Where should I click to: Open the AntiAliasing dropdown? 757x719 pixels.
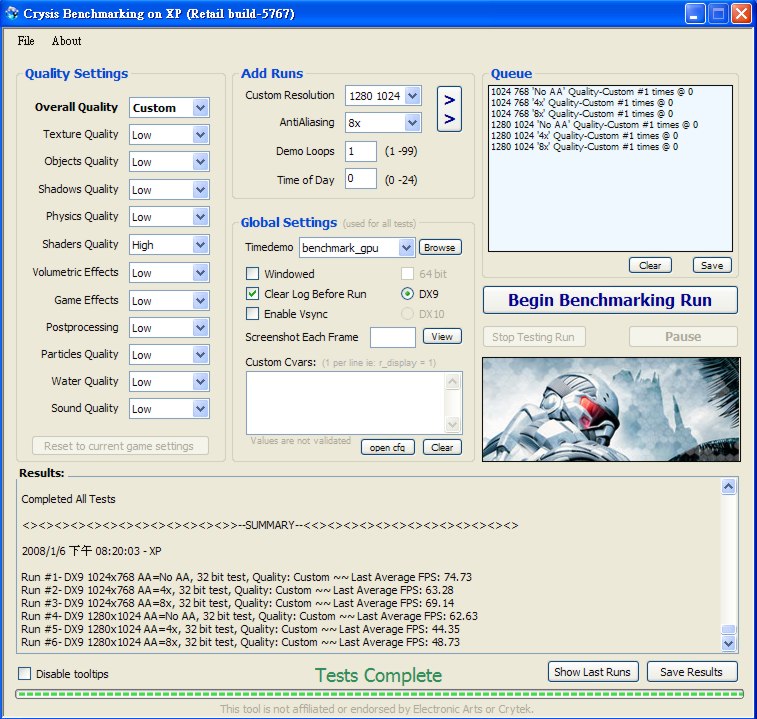tap(412, 123)
